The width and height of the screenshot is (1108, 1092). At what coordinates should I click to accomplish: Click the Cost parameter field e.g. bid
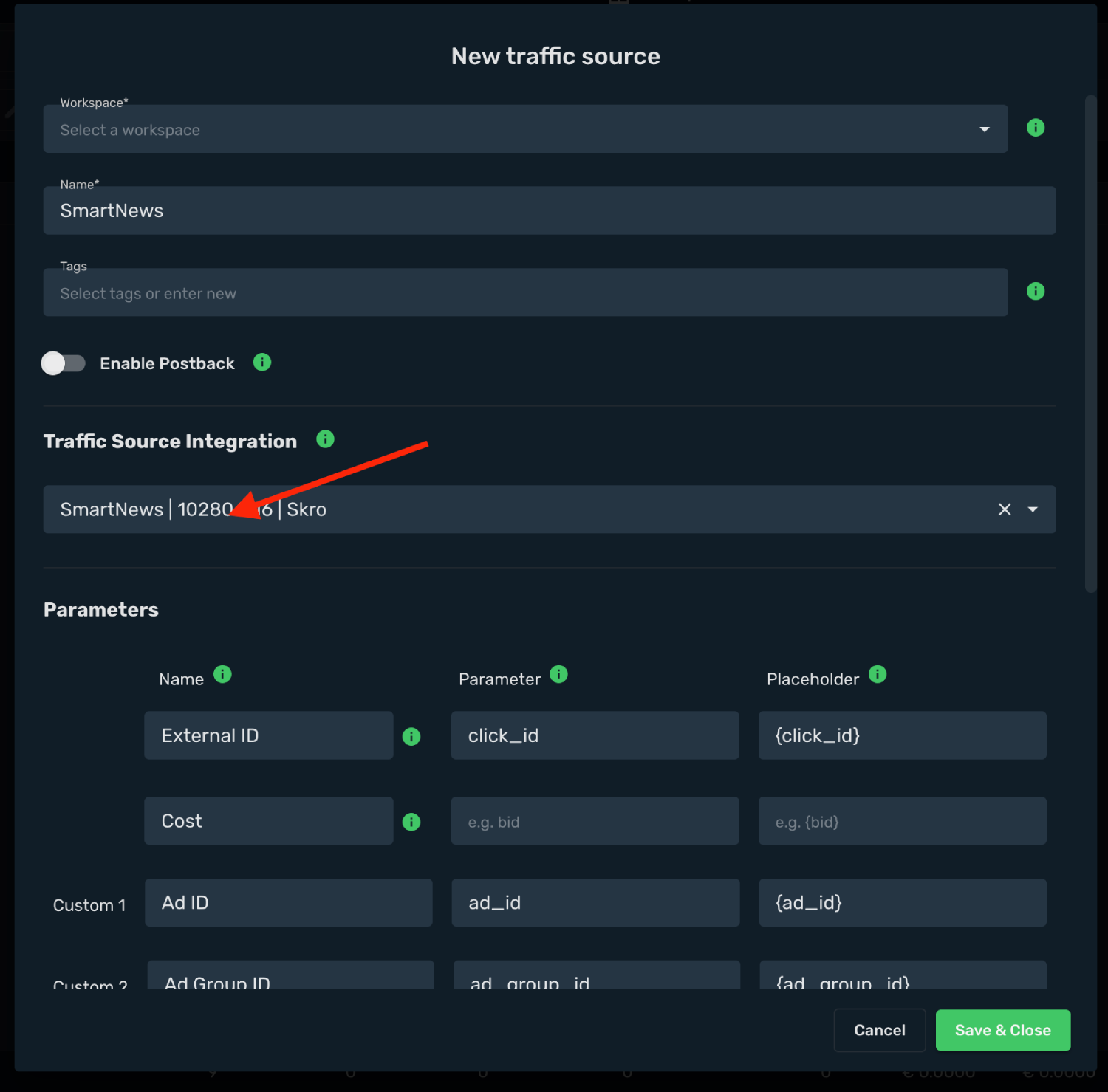coord(595,821)
